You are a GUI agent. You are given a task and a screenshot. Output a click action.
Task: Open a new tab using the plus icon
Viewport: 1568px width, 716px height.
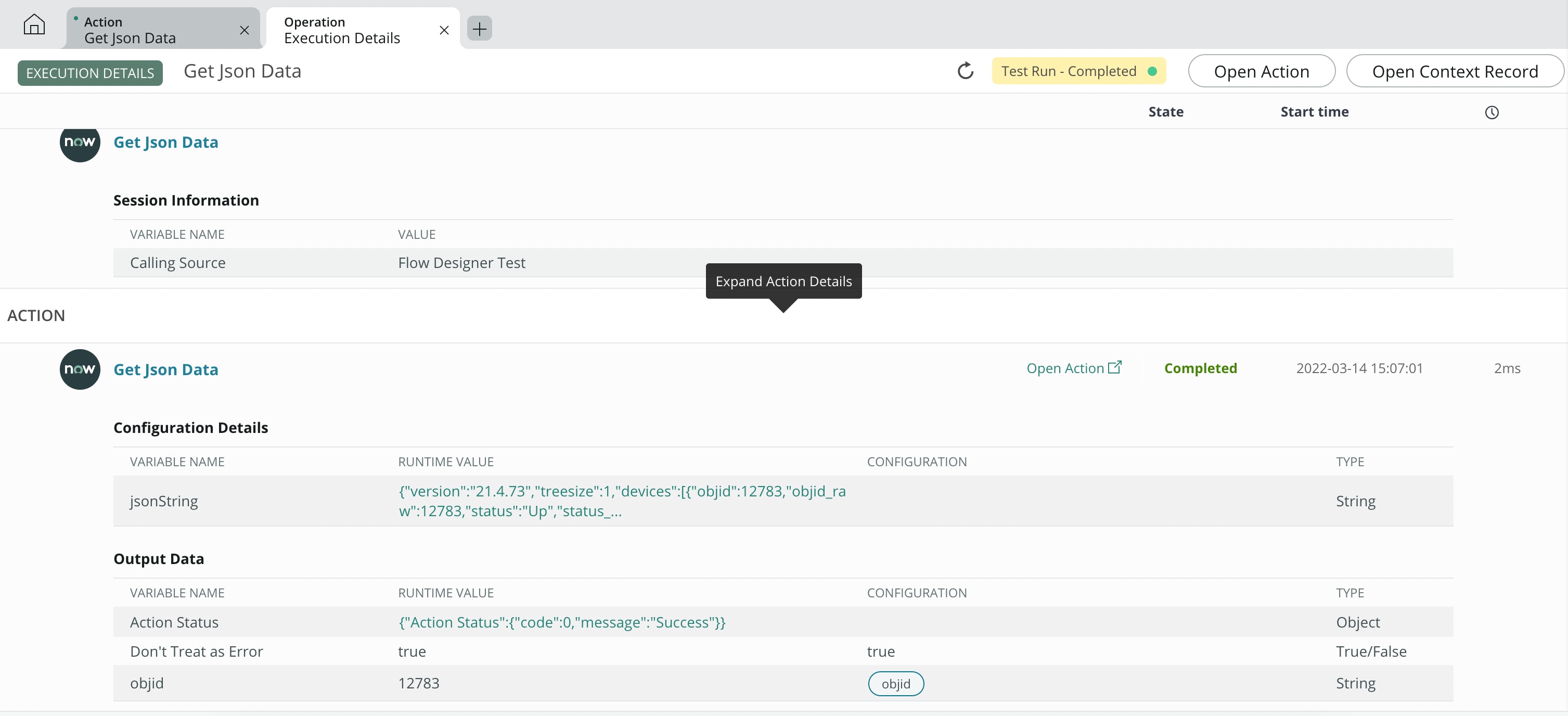pos(480,29)
